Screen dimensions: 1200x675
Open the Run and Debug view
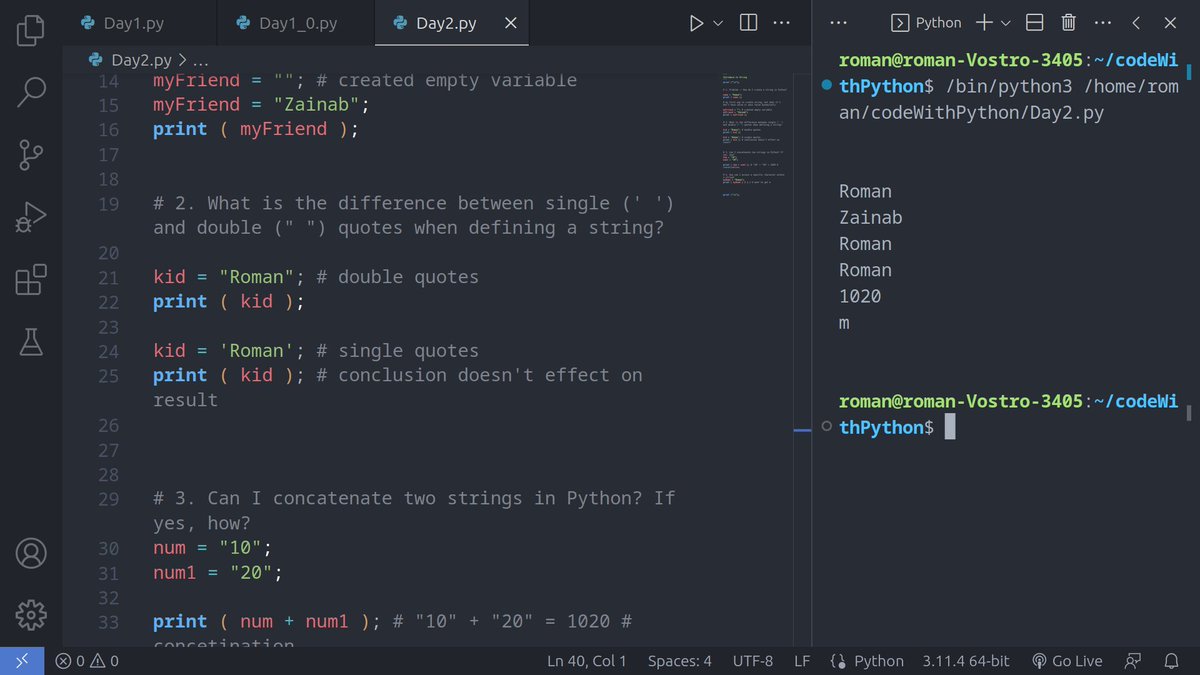coord(31,218)
